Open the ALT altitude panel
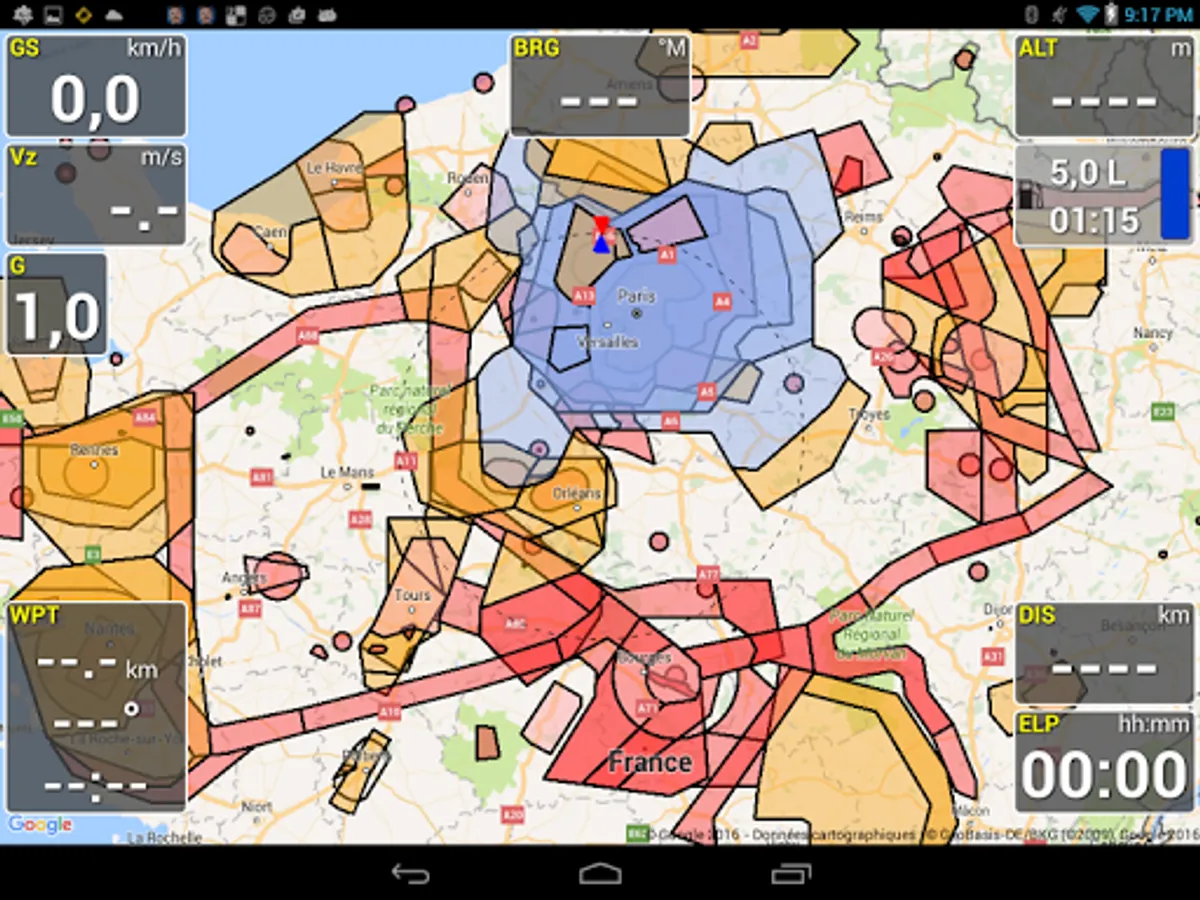Image resolution: width=1200 pixels, height=900 pixels. click(x=1104, y=85)
